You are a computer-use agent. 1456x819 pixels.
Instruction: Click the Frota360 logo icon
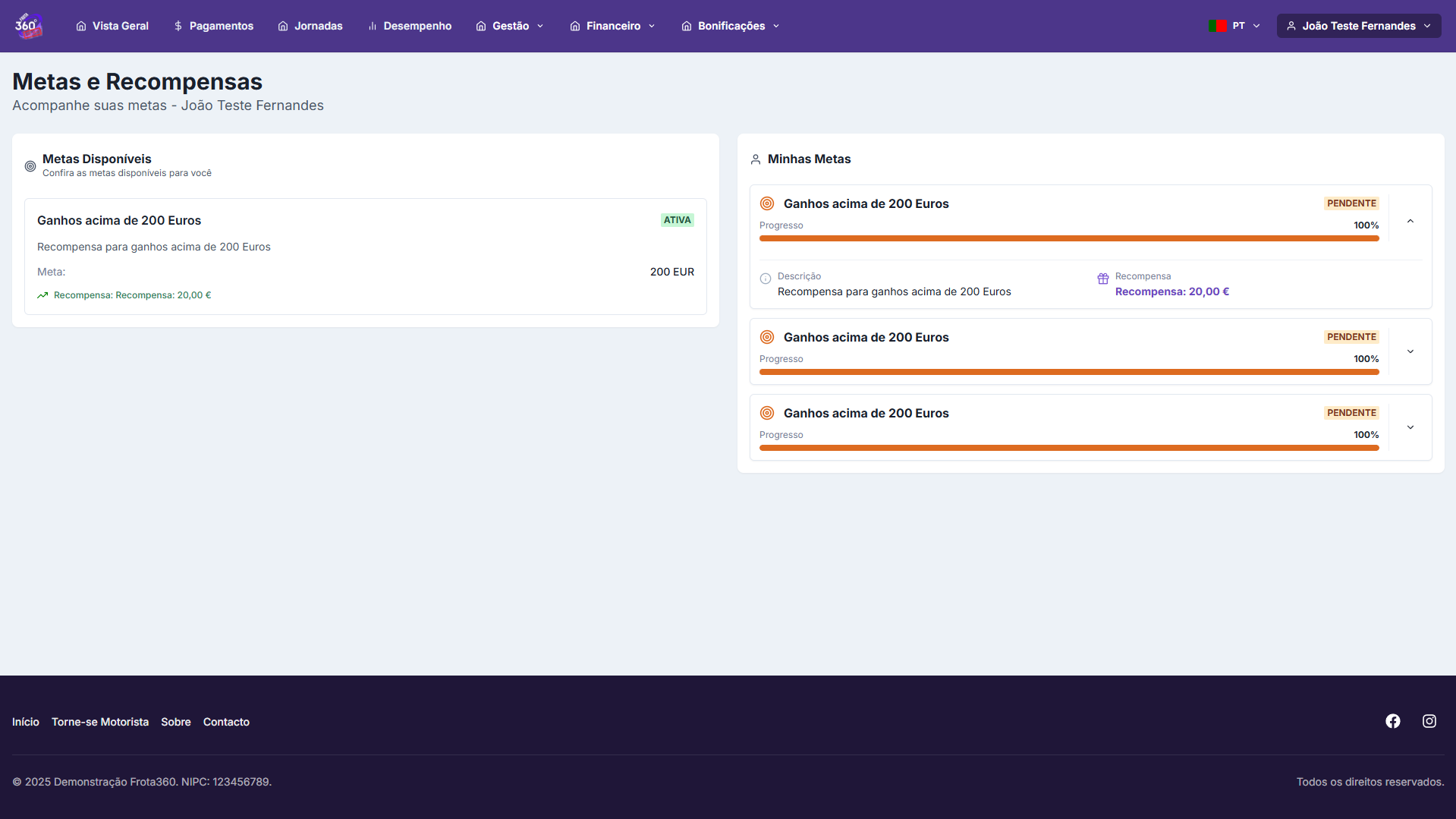pos(28,26)
